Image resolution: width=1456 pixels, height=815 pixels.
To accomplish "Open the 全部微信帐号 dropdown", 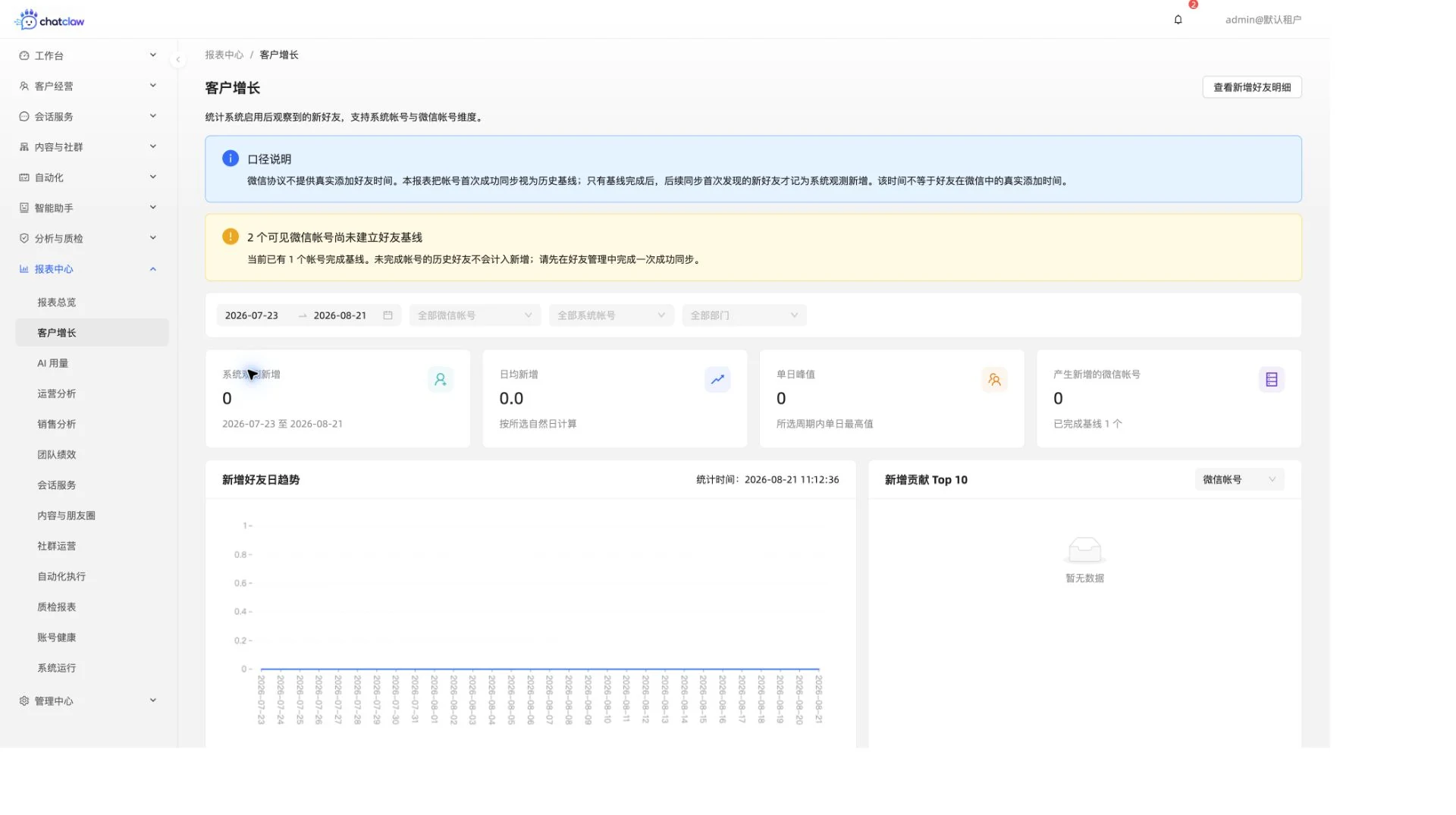I will pos(475,315).
